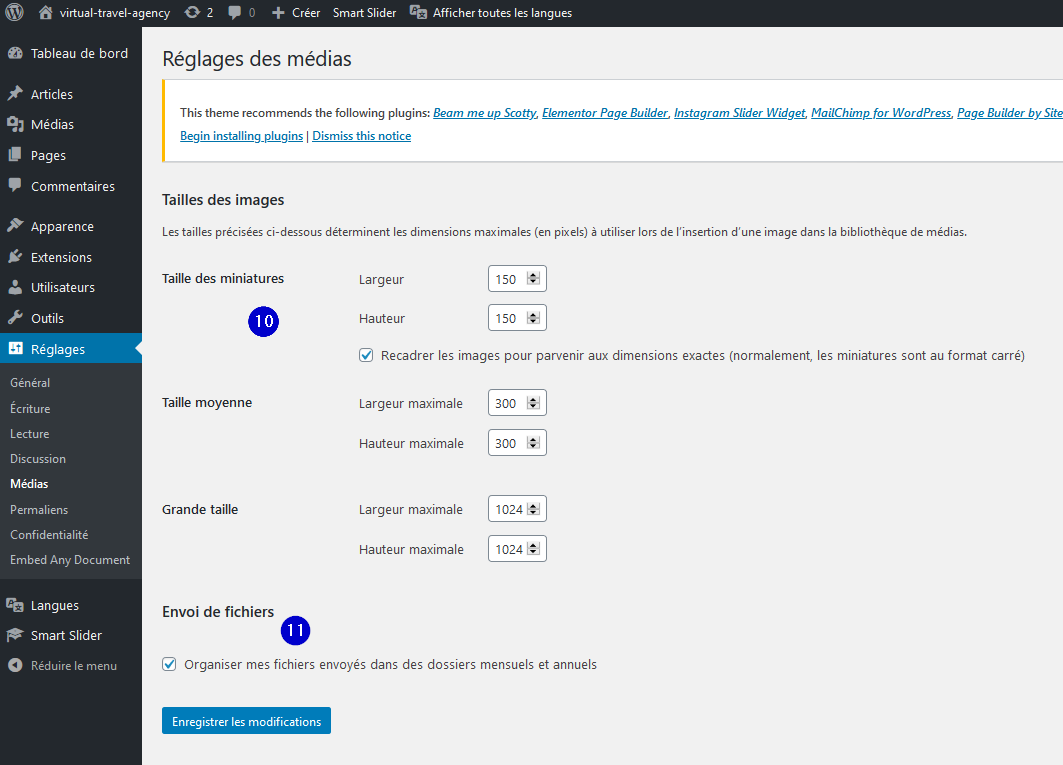Open the Articles menu label
Viewport: 1063px width, 765px height.
(52, 94)
